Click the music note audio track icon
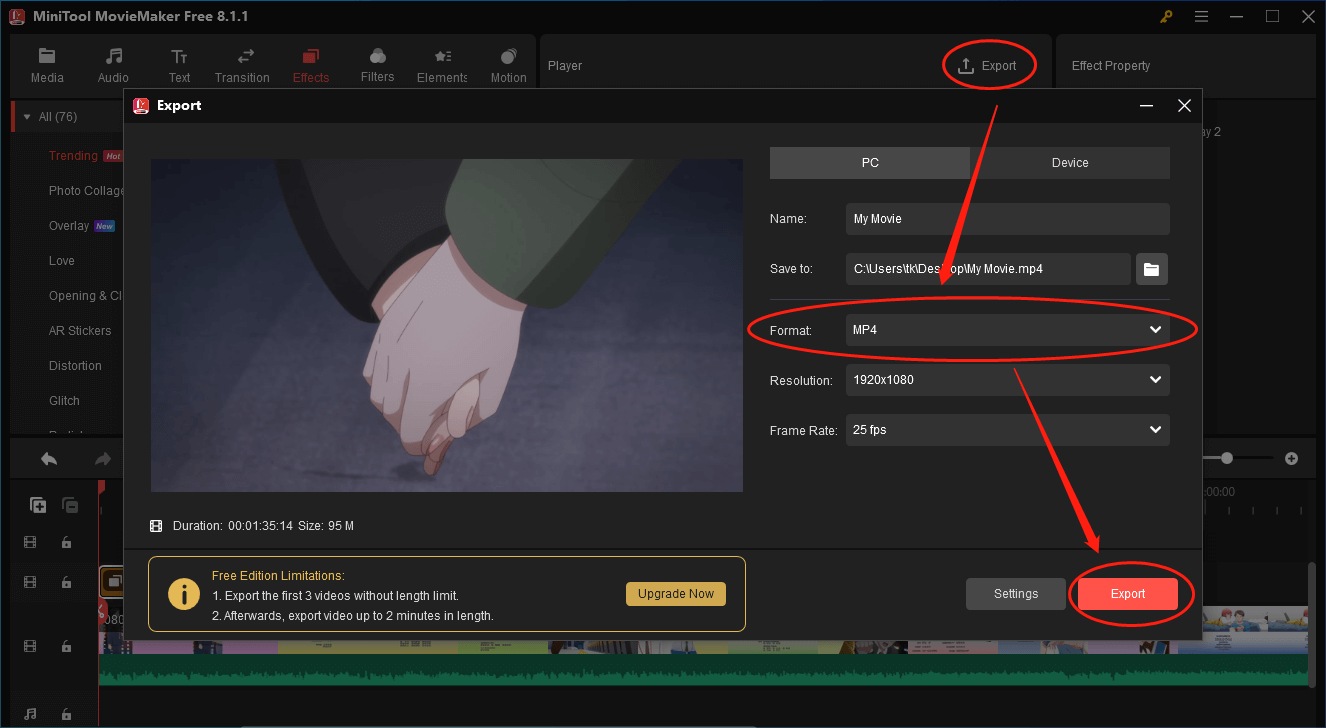Image resolution: width=1326 pixels, height=728 pixels. click(x=30, y=713)
